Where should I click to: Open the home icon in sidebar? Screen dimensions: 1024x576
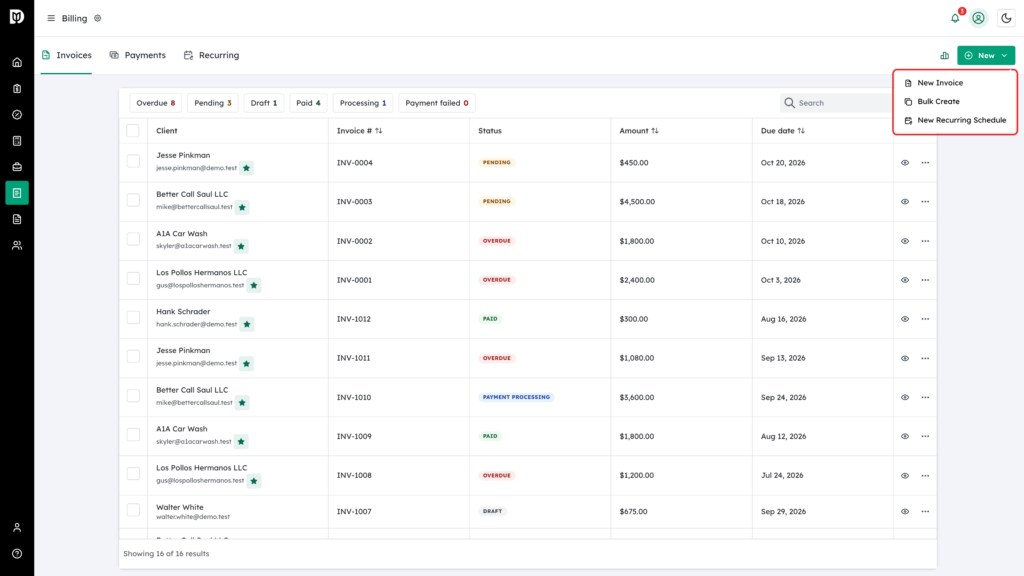[17, 63]
